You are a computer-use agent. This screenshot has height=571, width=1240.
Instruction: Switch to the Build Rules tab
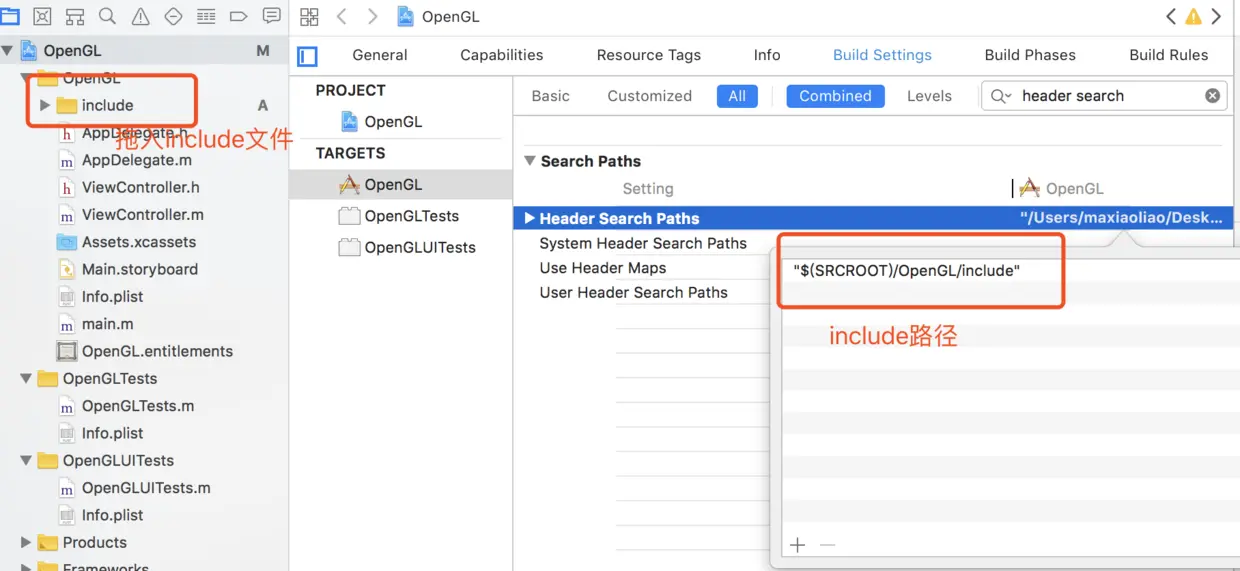point(1169,55)
